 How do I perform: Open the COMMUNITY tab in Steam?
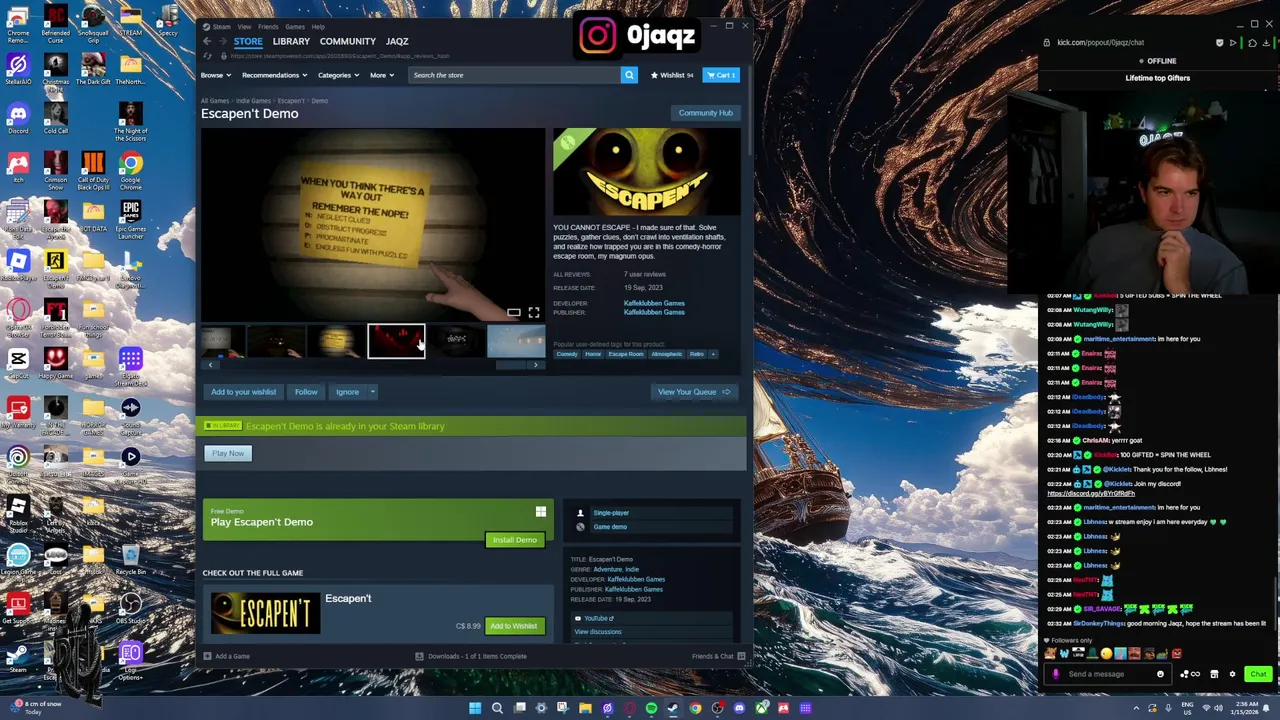(348, 41)
